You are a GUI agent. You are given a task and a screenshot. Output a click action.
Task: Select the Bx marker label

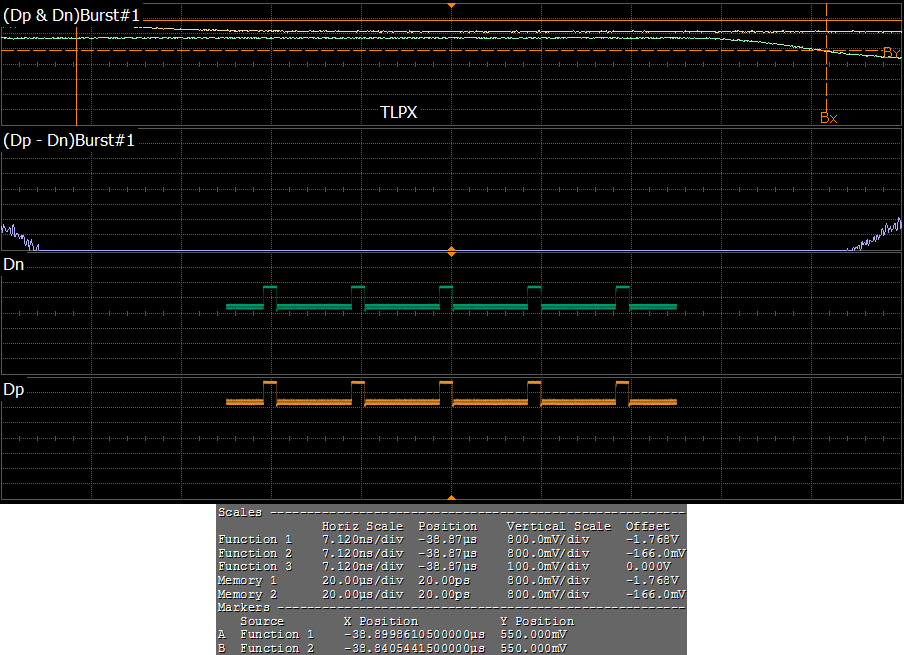pyautogui.click(x=828, y=117)
